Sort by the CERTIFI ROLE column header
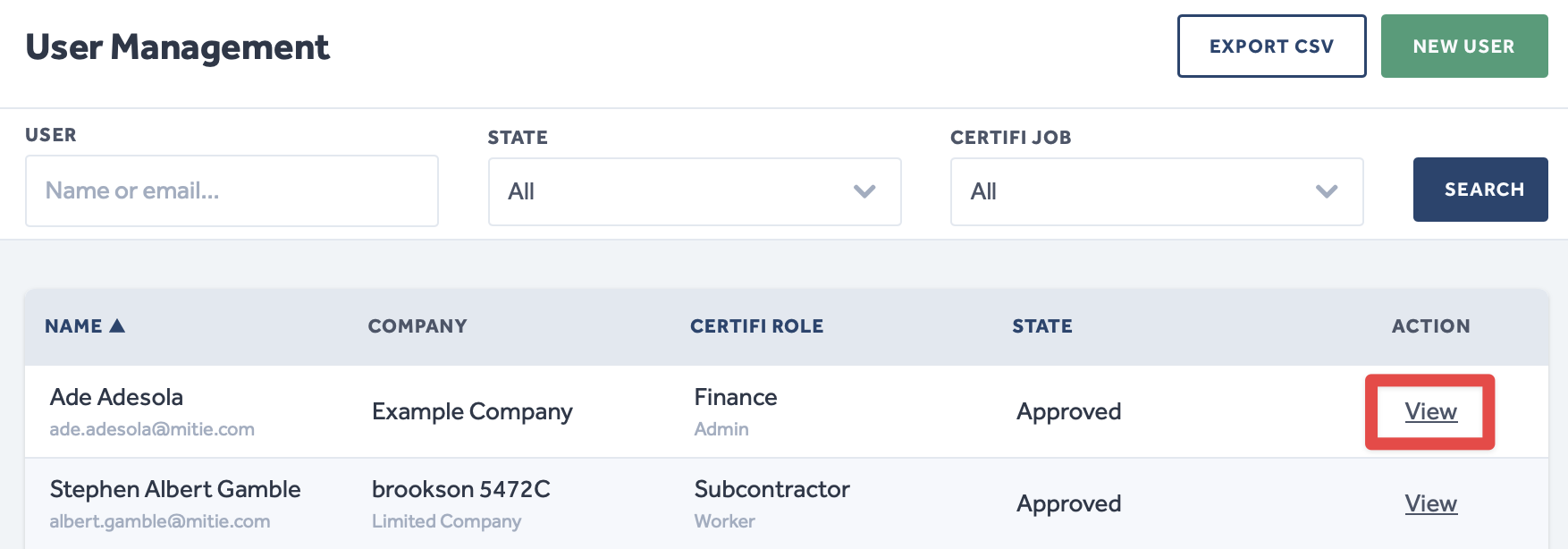Viewport: 1568px width, 549px height. (756, 326)
